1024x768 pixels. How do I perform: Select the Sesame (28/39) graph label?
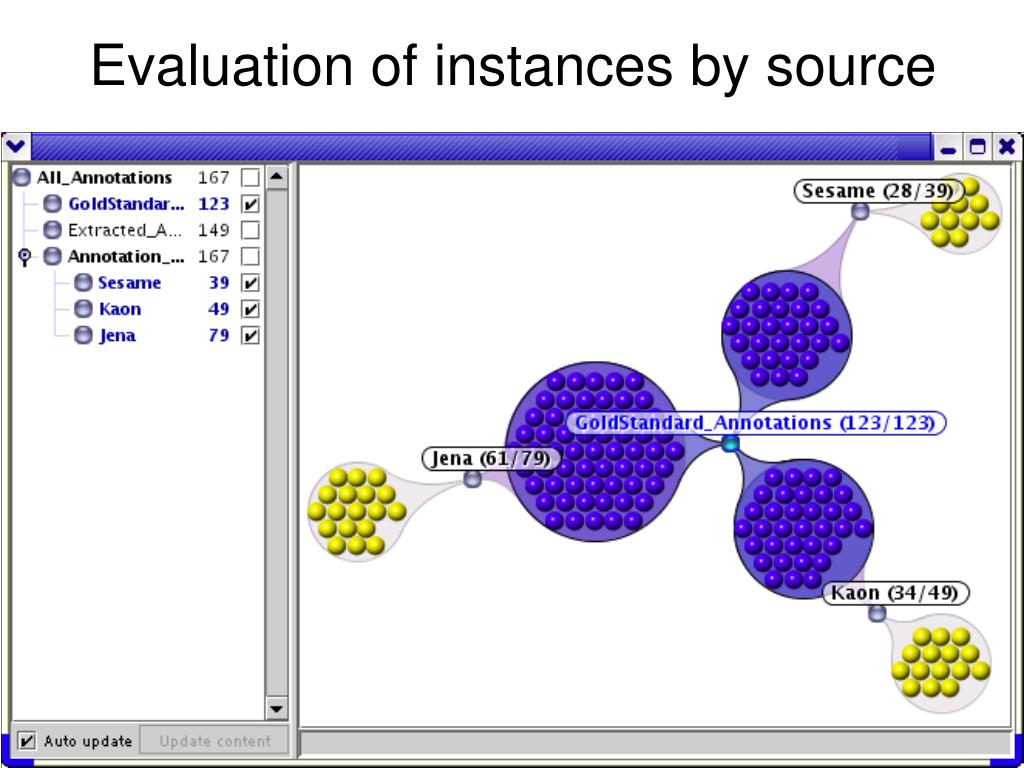coord(879,191)
